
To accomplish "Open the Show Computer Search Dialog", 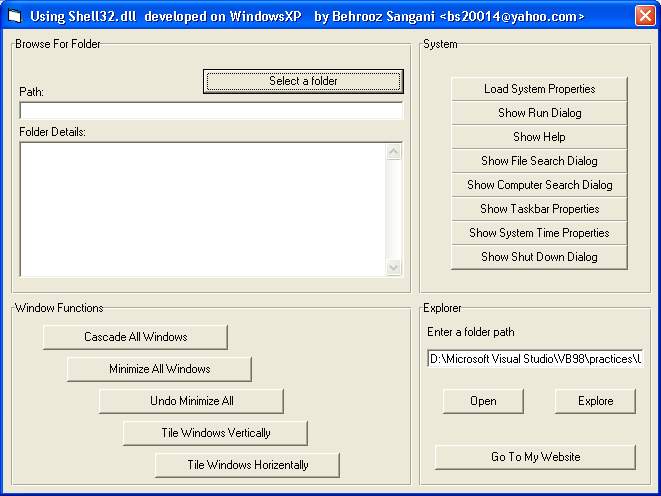I will 539,185.
